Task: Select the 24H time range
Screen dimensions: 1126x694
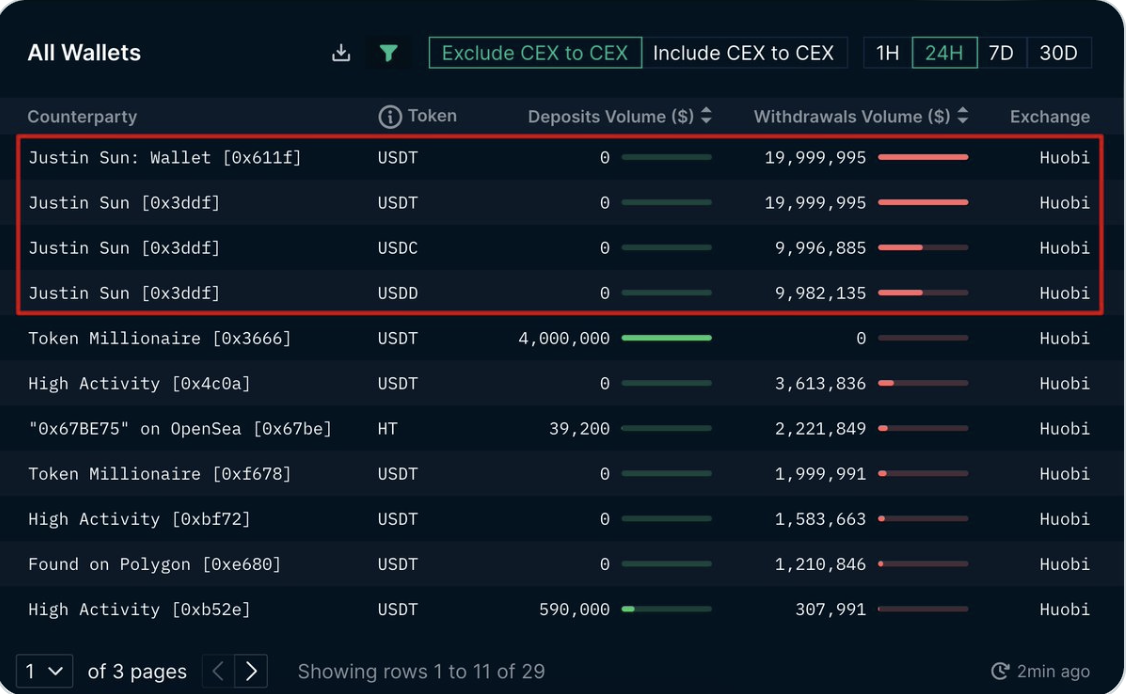Action: [x=944, y=52]
